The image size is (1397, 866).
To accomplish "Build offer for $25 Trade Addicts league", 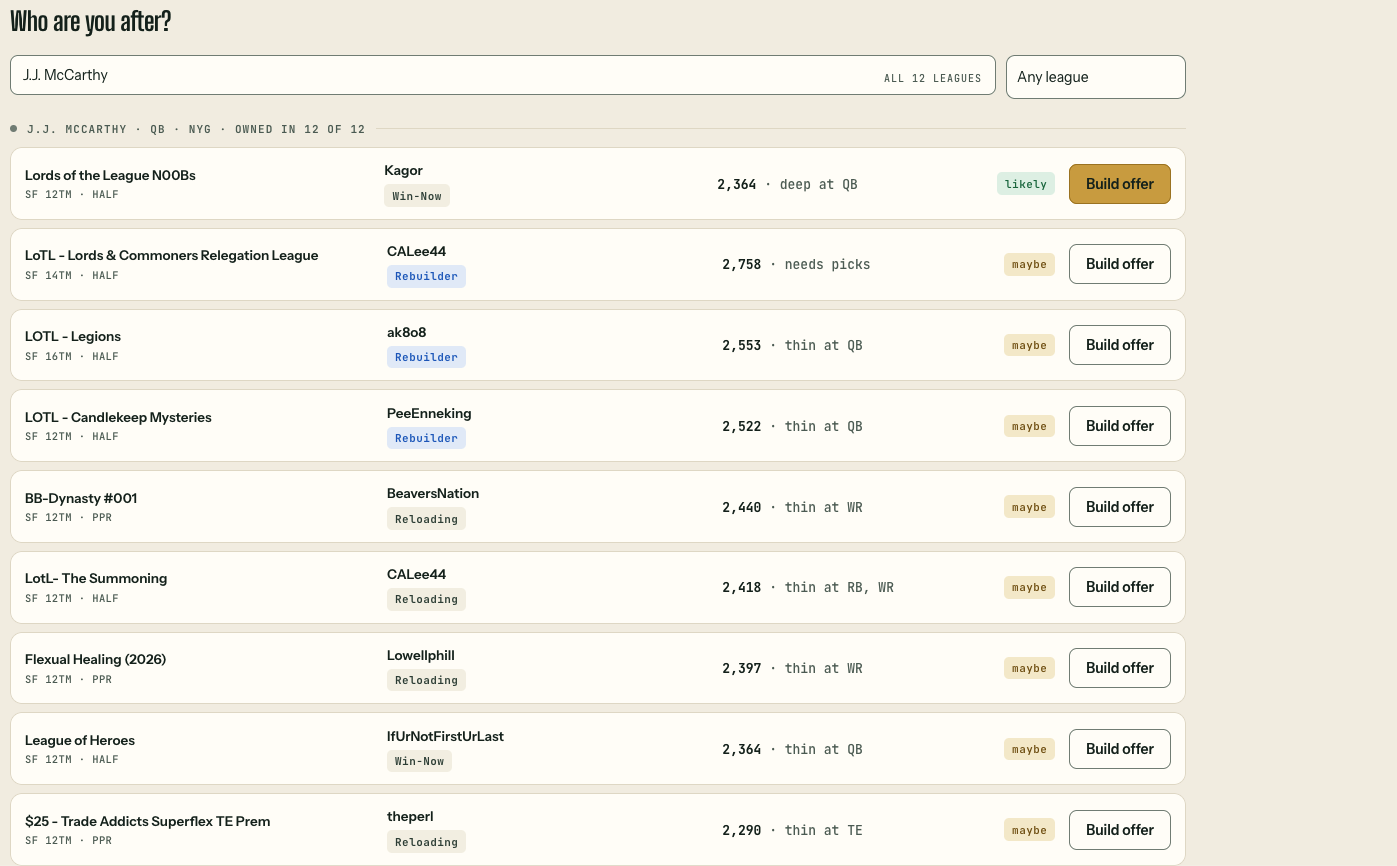I will tap(1119, 830).
